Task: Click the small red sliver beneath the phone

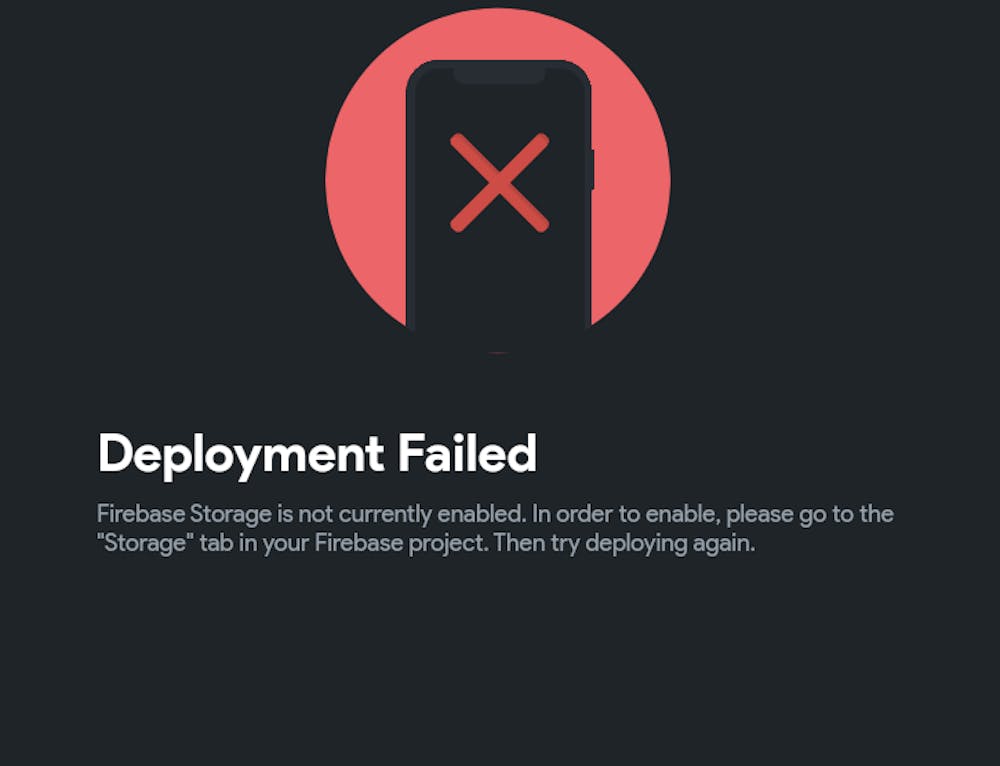Action: click(x=498, y=352)
